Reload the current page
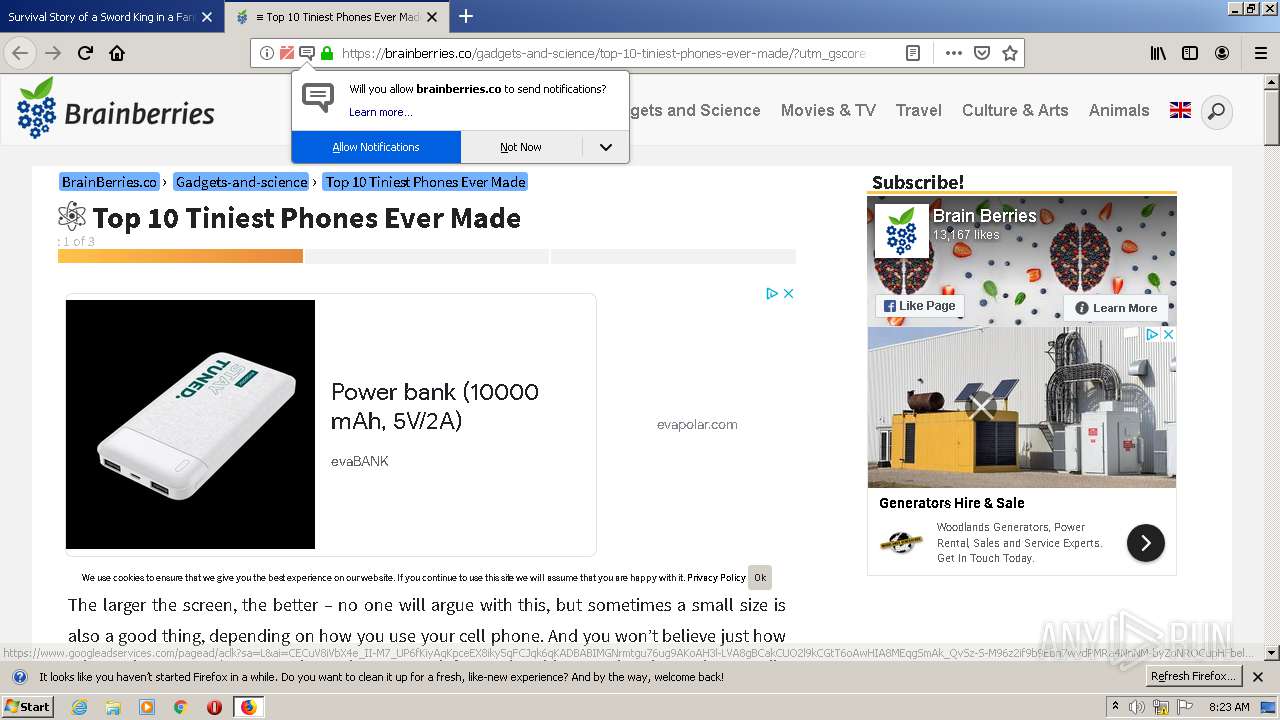Image resolution: width=1280 pixels, height=720 pixels. coord(85,53)
